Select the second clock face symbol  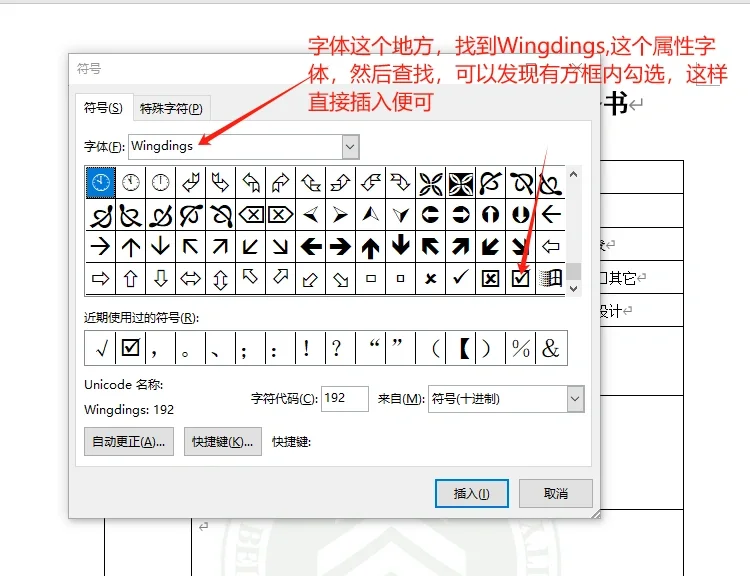tap(131, 182)
